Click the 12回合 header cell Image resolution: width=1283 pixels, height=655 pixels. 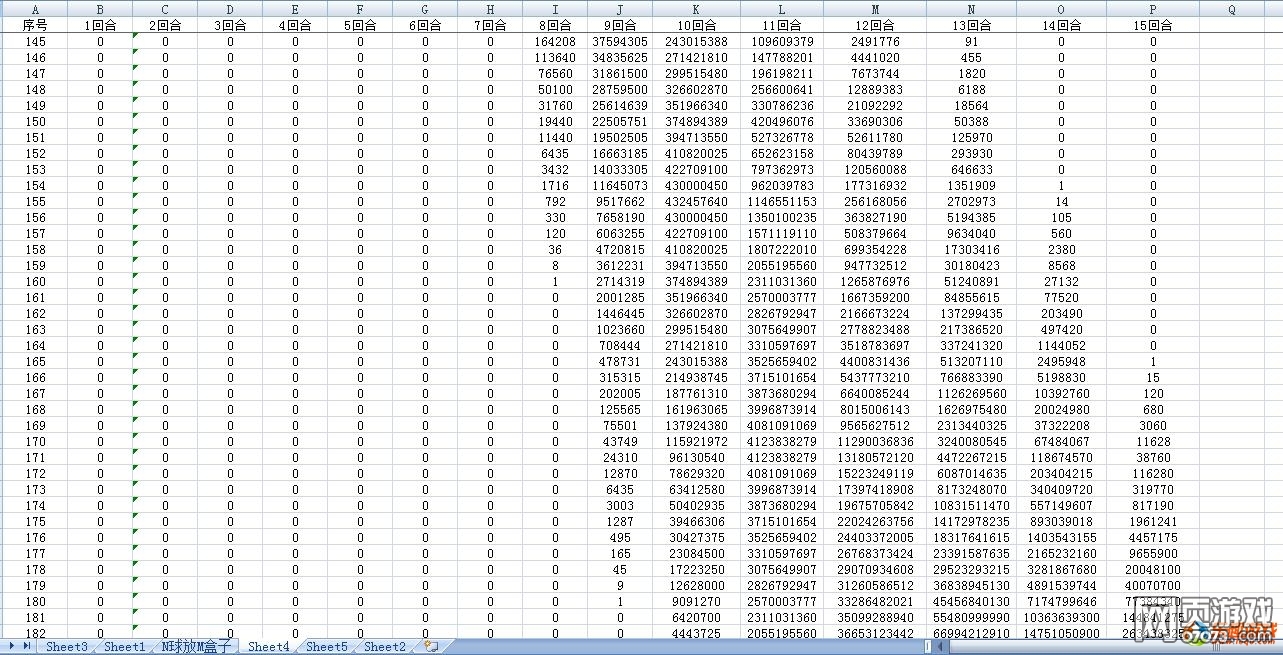[875, 25]
